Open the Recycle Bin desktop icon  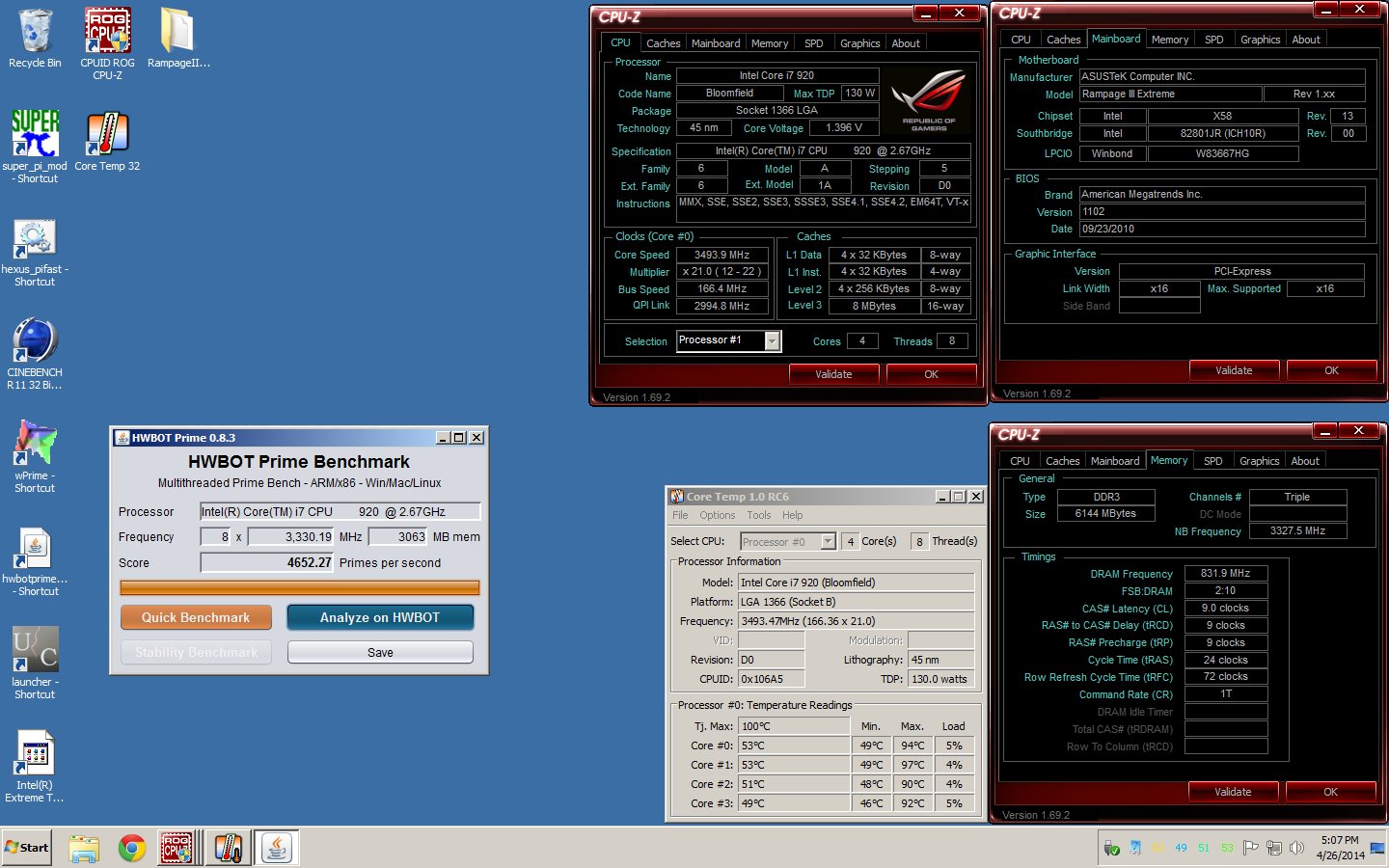tap(35, 40)
